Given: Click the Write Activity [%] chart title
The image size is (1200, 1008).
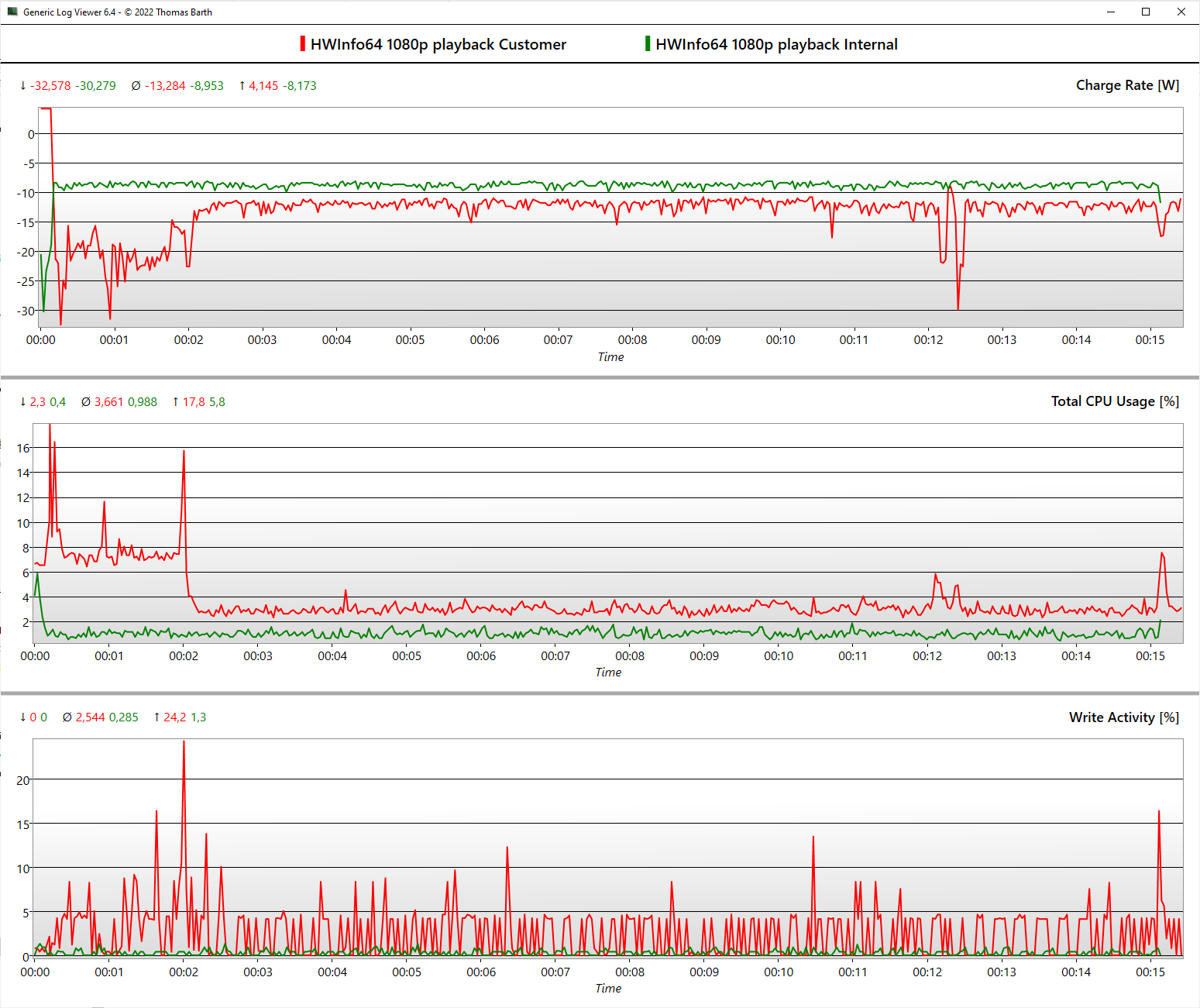Looking at the screenshot, I should click(x=1123, y=717).
